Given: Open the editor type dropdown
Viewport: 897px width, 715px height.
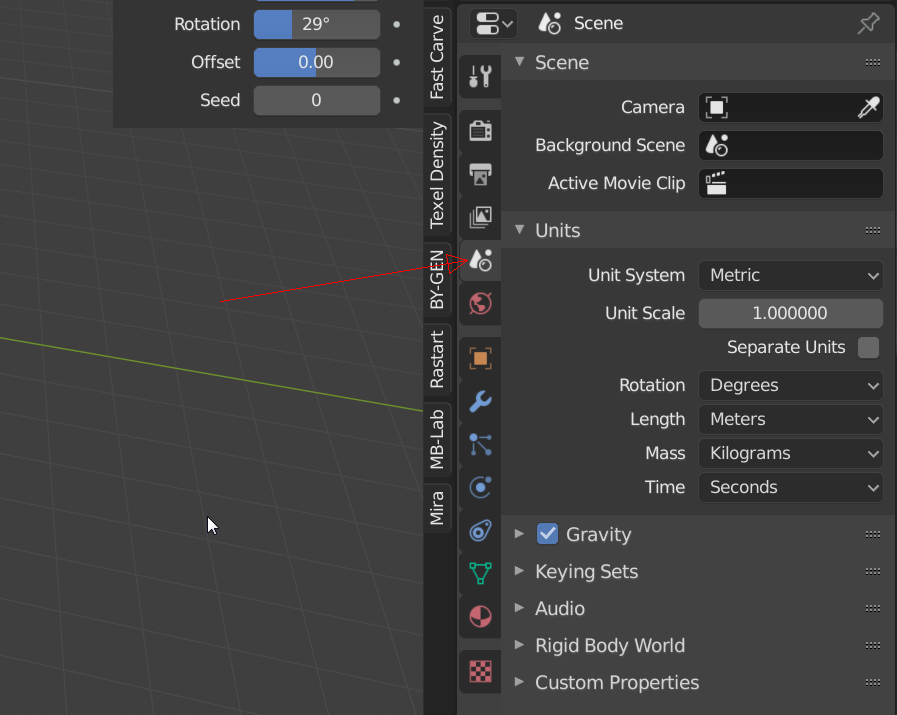Looking at the screenshot, I should (x=493, y=24).
